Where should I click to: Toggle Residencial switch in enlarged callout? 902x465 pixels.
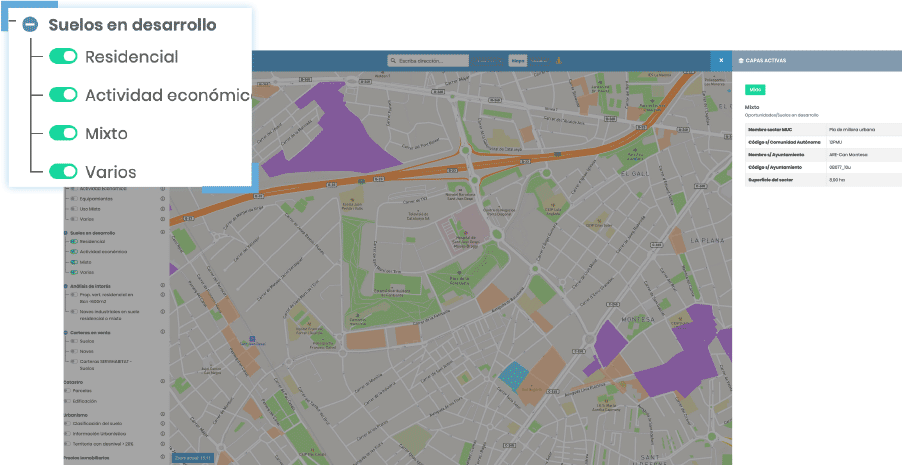click(63, 56)
